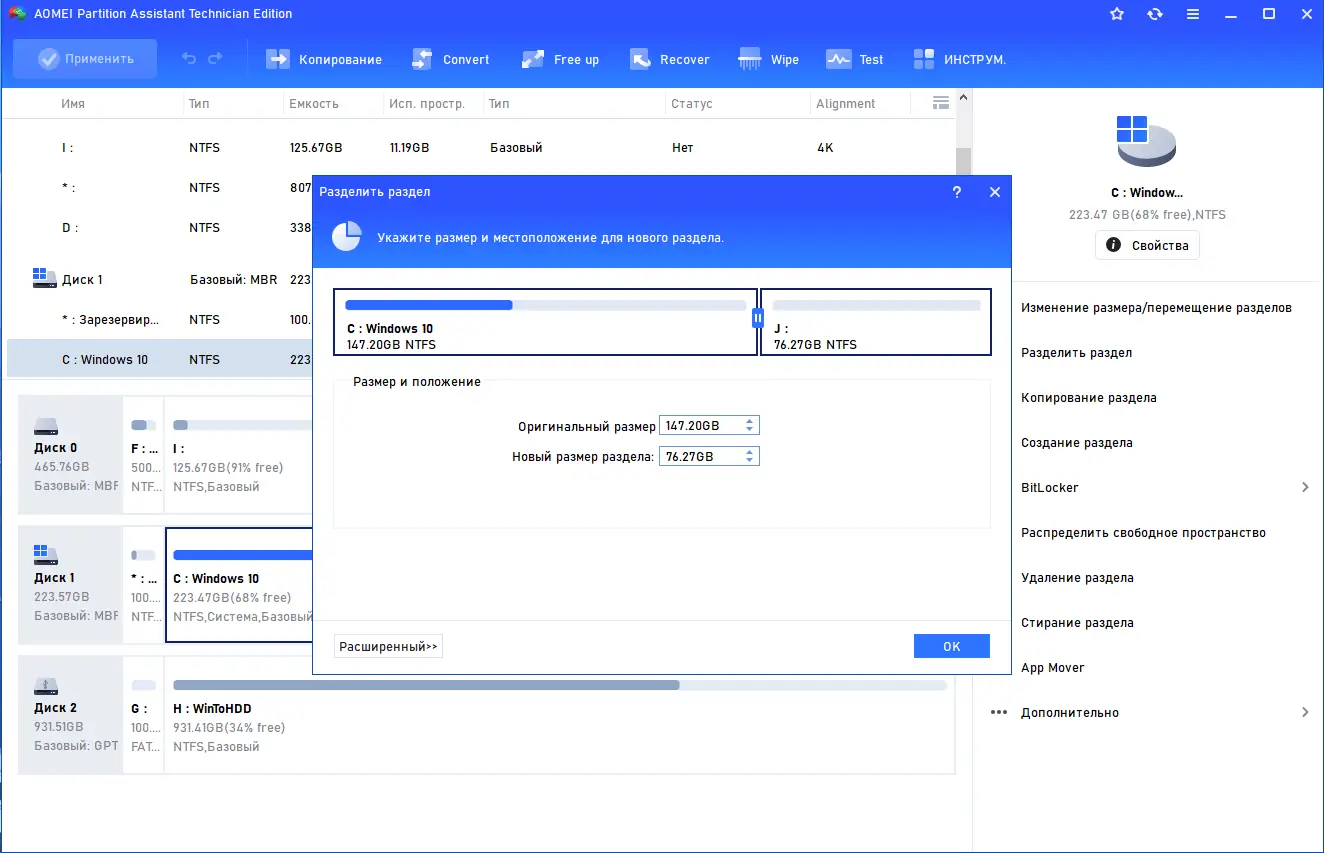Open the Convert tool
The image size is (1324, 853).
point(450,59)
